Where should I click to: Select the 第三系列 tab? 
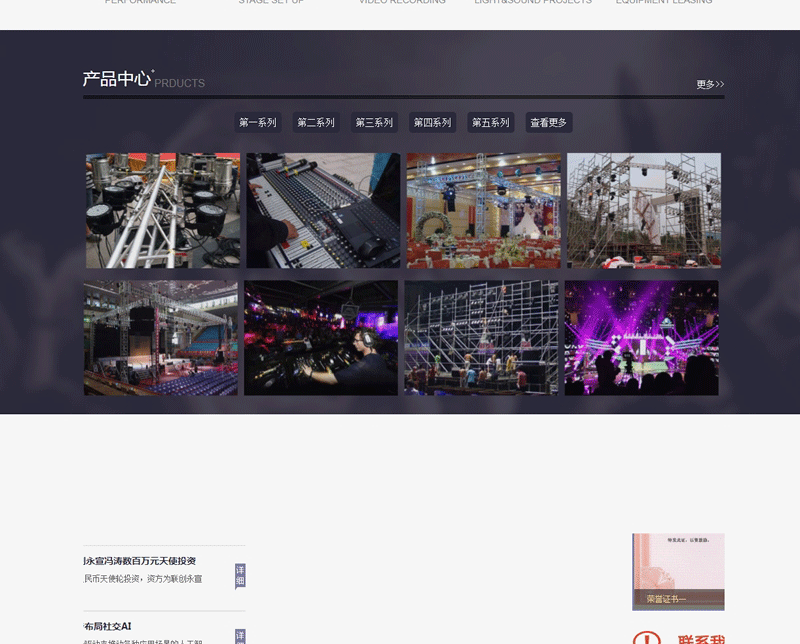374,122
